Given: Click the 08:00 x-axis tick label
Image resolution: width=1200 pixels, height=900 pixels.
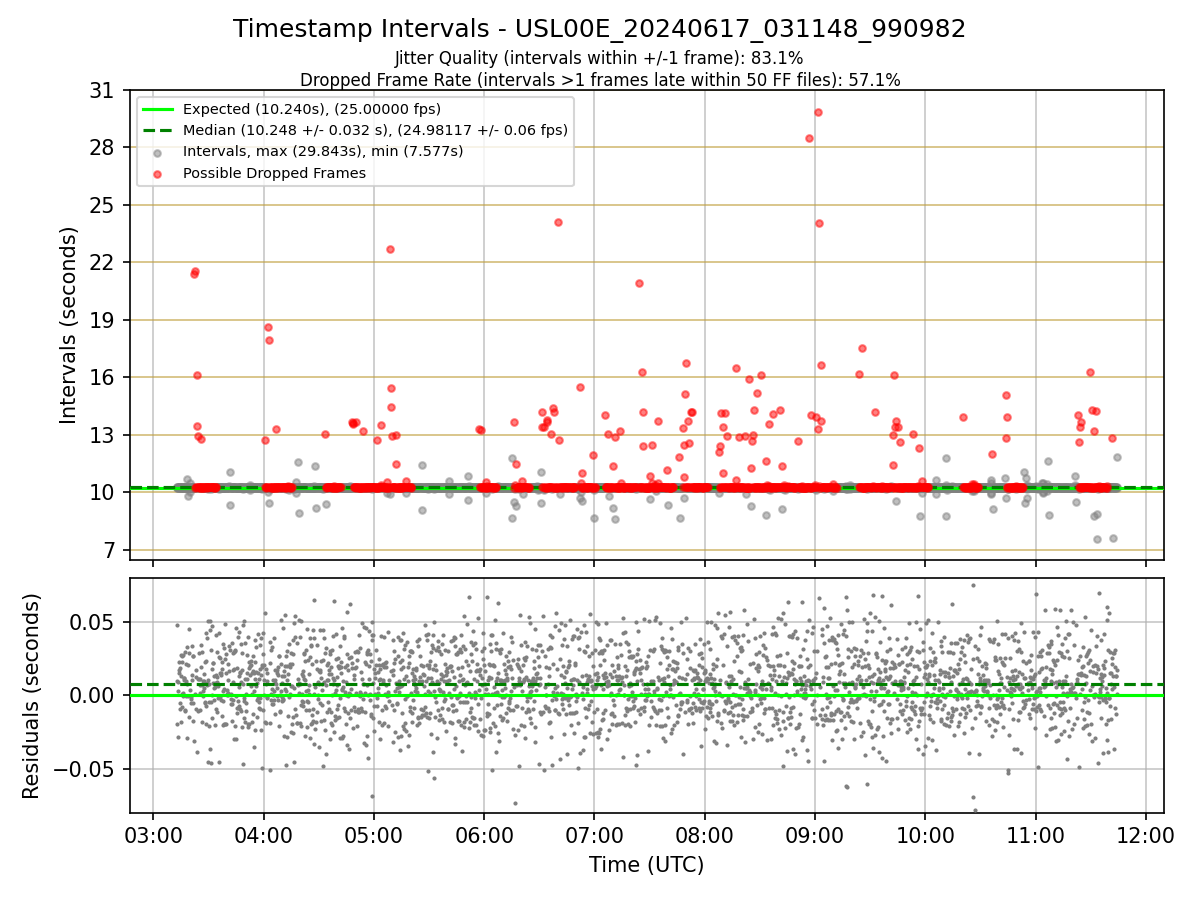Looking at the screenshot, I should [704, 834].
